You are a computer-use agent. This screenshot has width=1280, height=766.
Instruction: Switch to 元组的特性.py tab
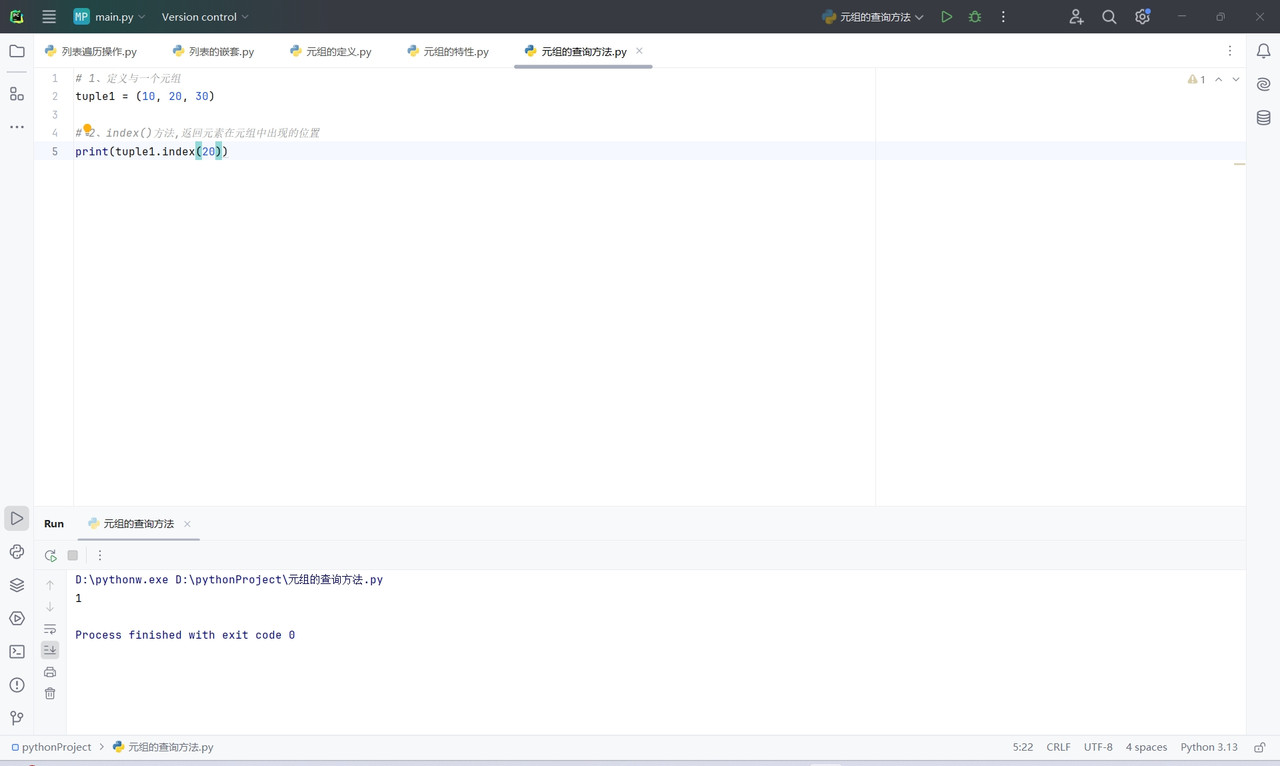pyautogui.click(x=448, y=51)
